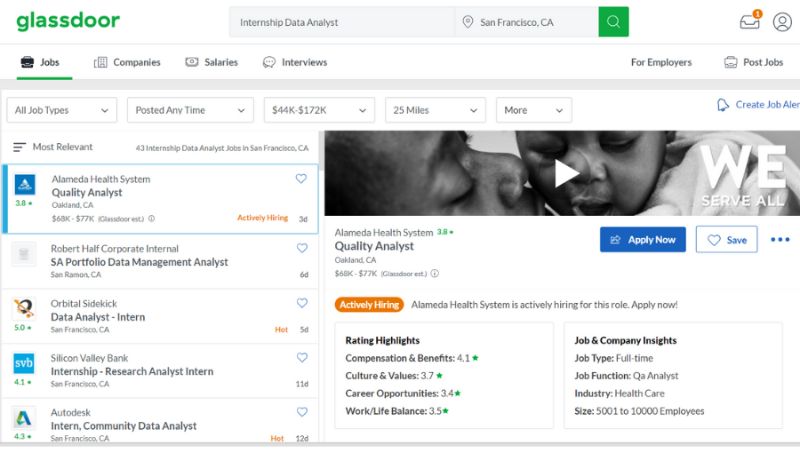Open Internship - Research Analyst Intern listing

[160, 371]
